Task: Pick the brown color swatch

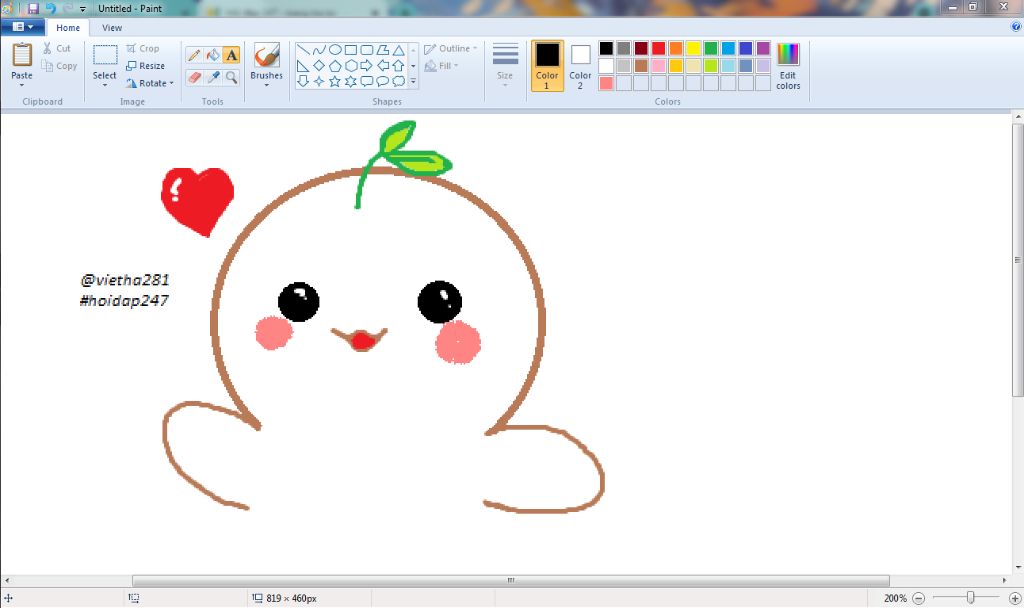Action: click(641, 66)
